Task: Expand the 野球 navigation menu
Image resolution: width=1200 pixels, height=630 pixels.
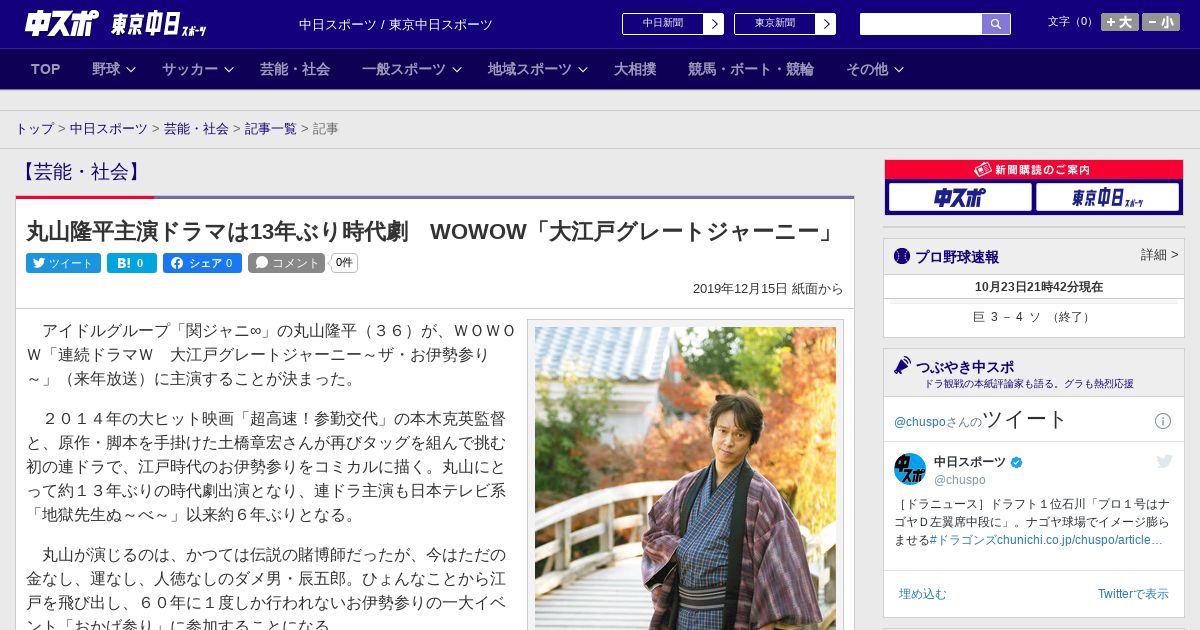Action: pyautogui.click(x=113, y=69)
